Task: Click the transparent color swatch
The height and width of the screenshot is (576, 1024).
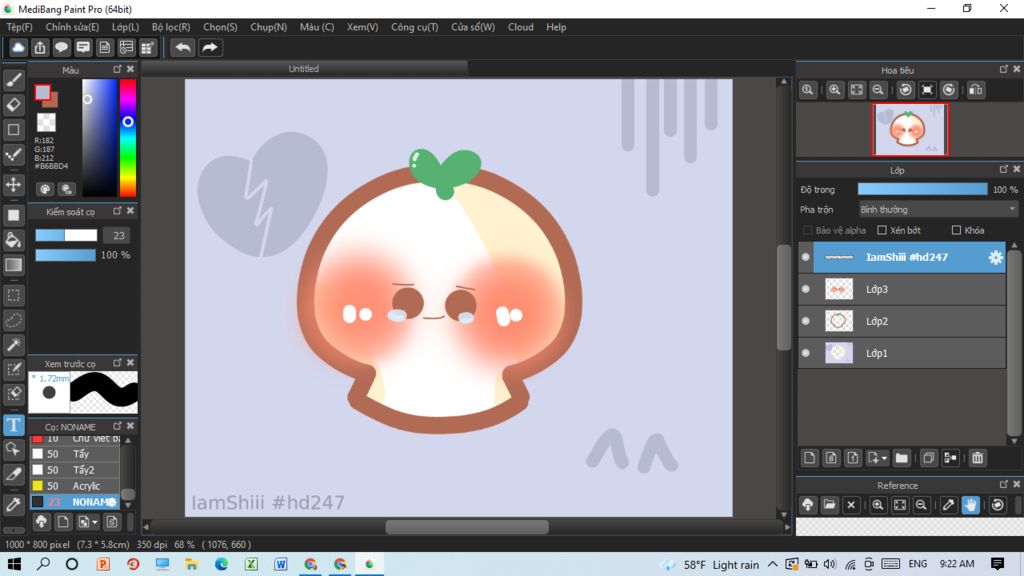Action: tap(46, 122)
